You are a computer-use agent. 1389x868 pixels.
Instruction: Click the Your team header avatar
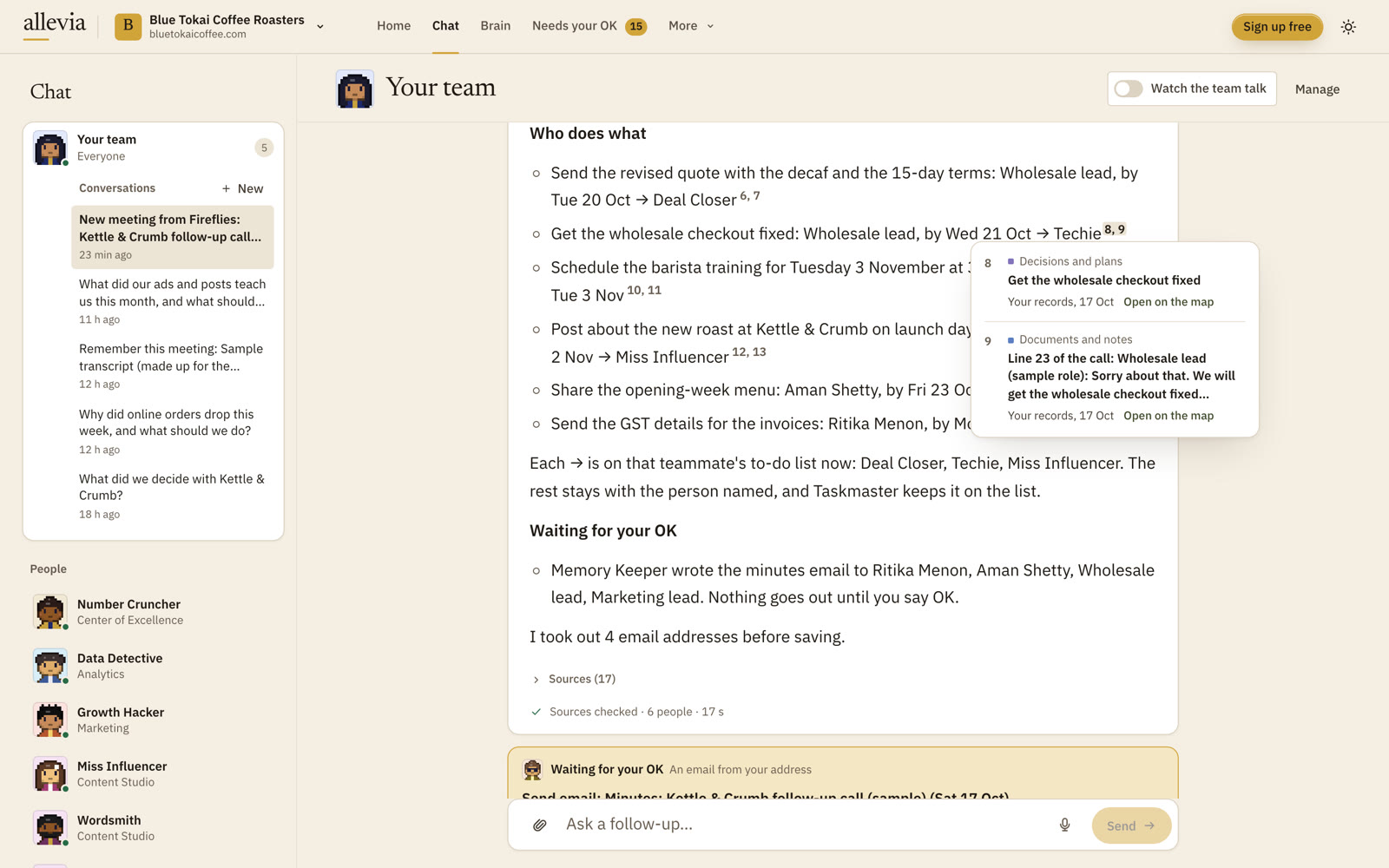pos(355,89)
